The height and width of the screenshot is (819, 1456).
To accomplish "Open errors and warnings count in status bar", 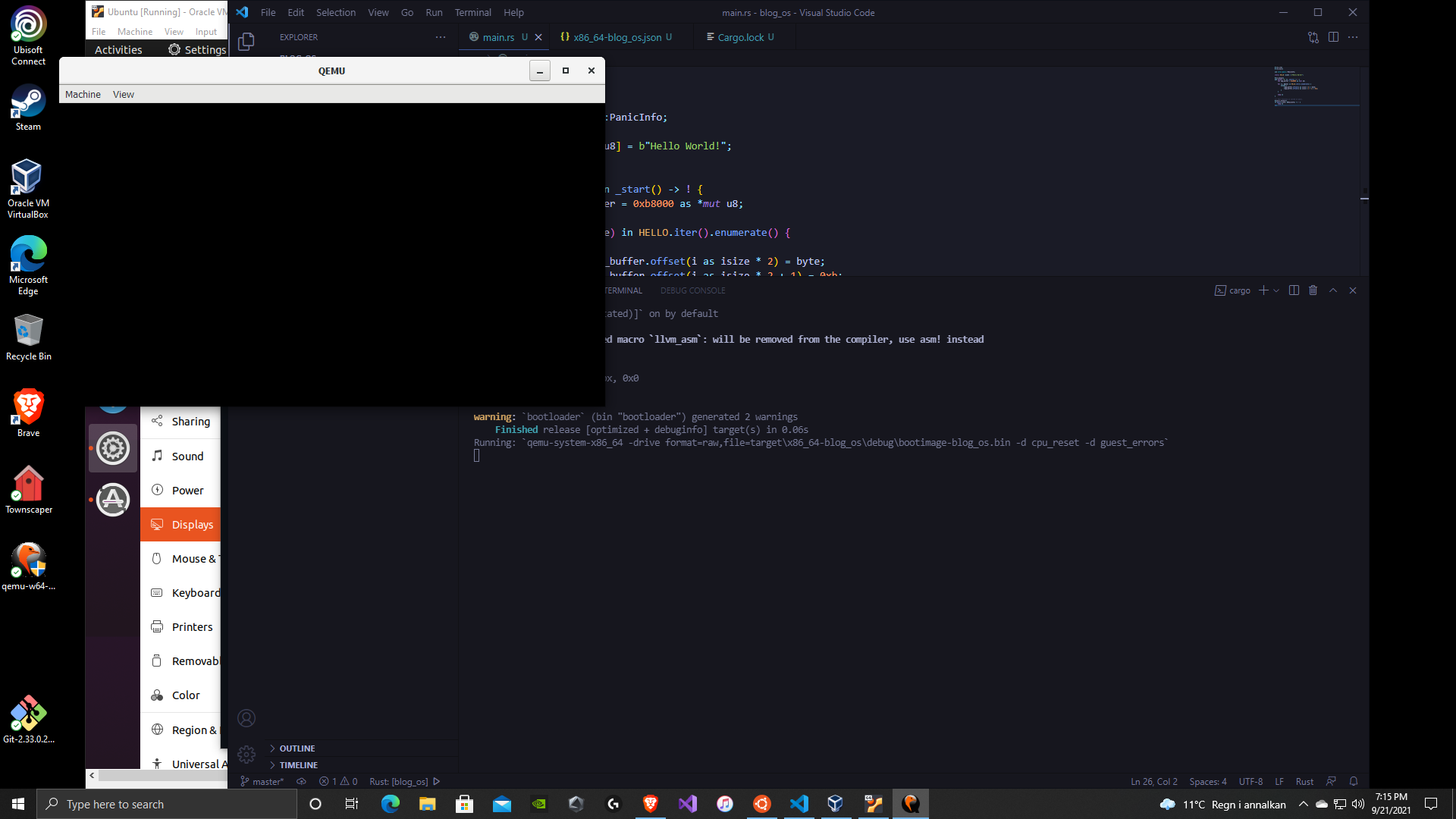I will (338, 782).
